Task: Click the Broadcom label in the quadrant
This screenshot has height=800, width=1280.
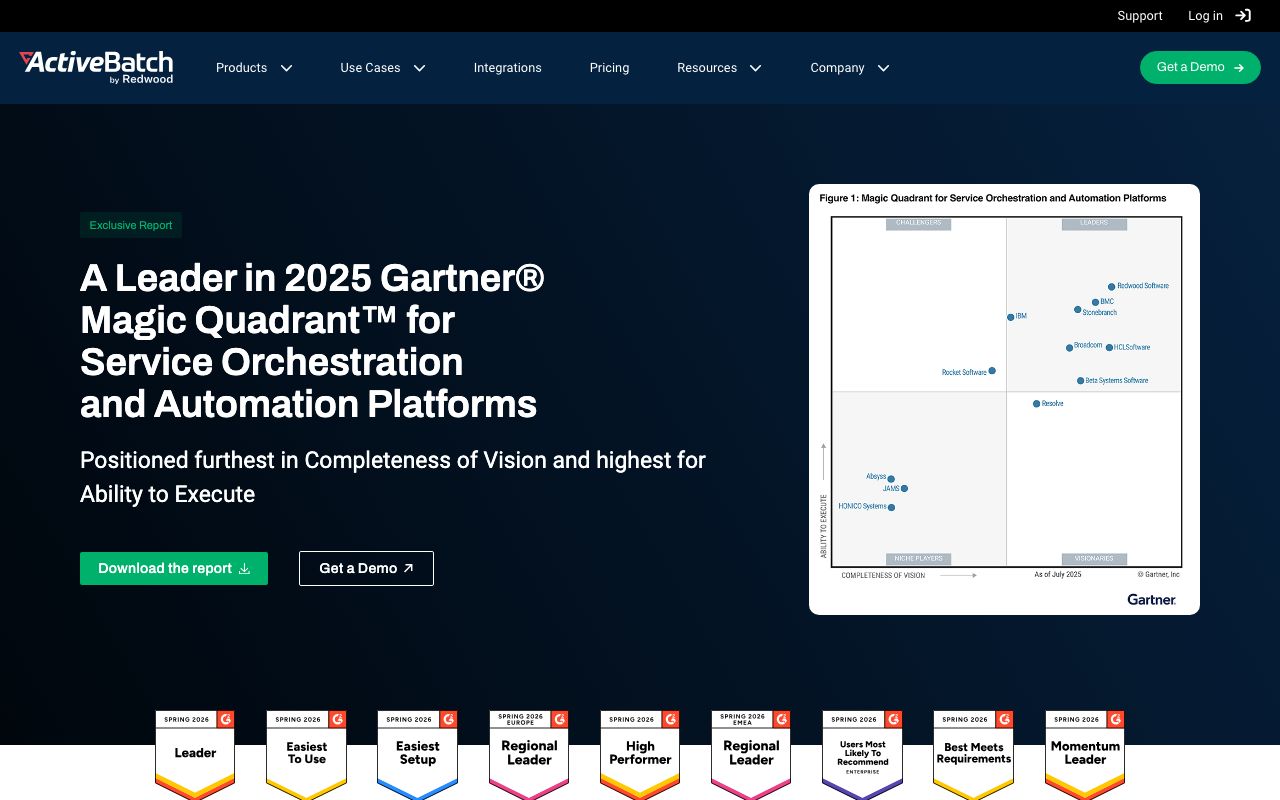Action: 1088,346
